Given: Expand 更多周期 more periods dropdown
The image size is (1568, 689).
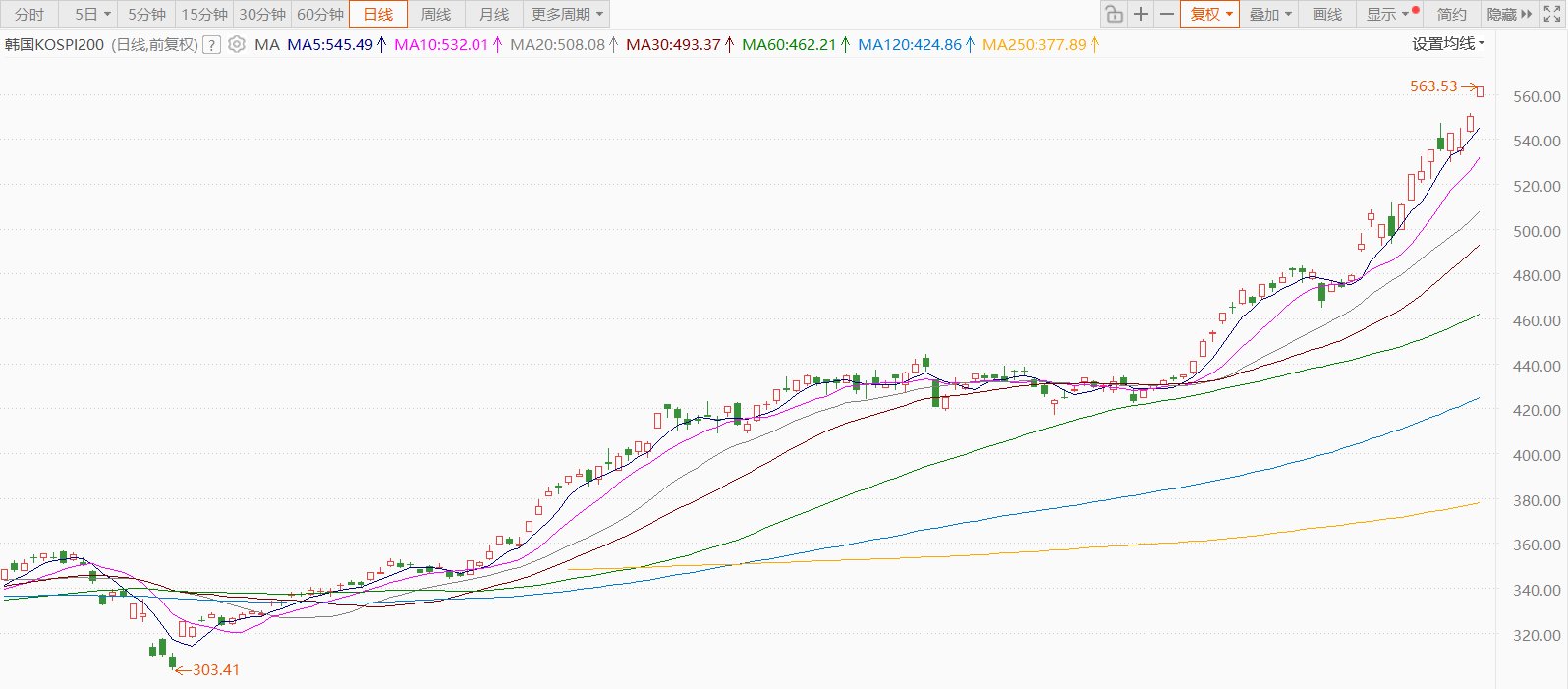Looking at the screenshot, I should coord(567,14).
